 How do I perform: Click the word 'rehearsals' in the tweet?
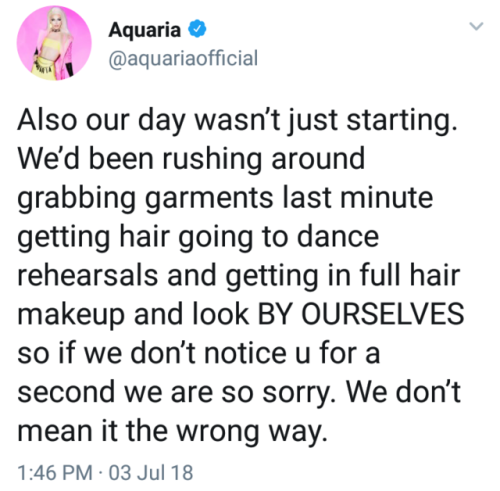tap(88, 275)
